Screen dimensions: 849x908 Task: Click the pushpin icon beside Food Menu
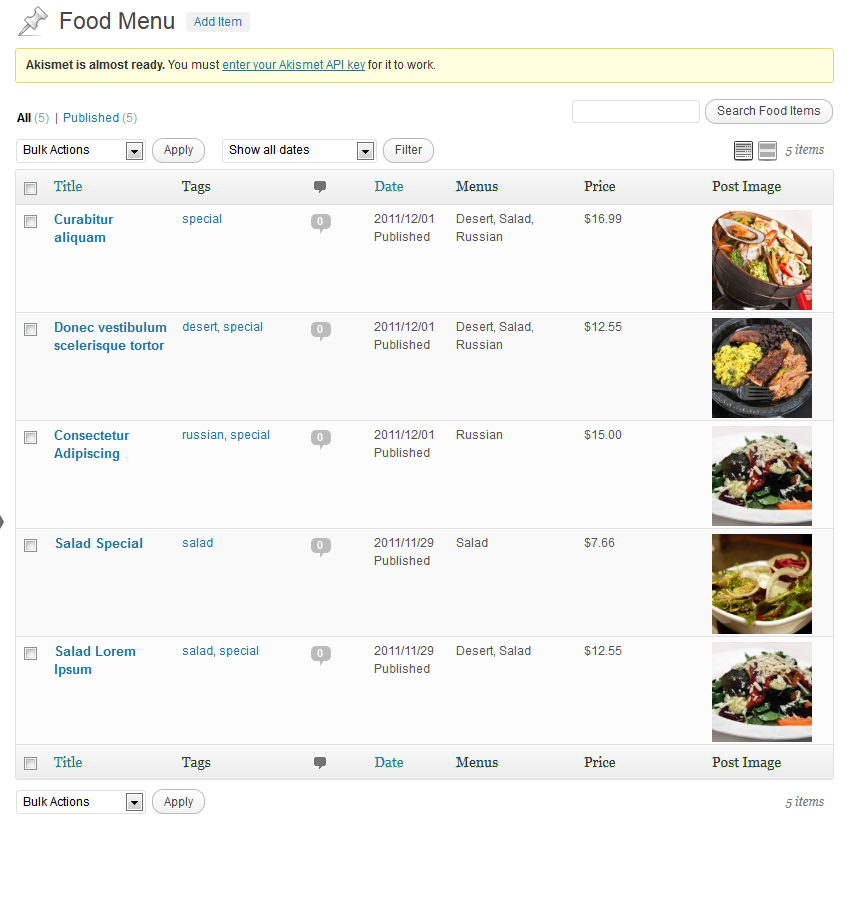pos(31,20)
